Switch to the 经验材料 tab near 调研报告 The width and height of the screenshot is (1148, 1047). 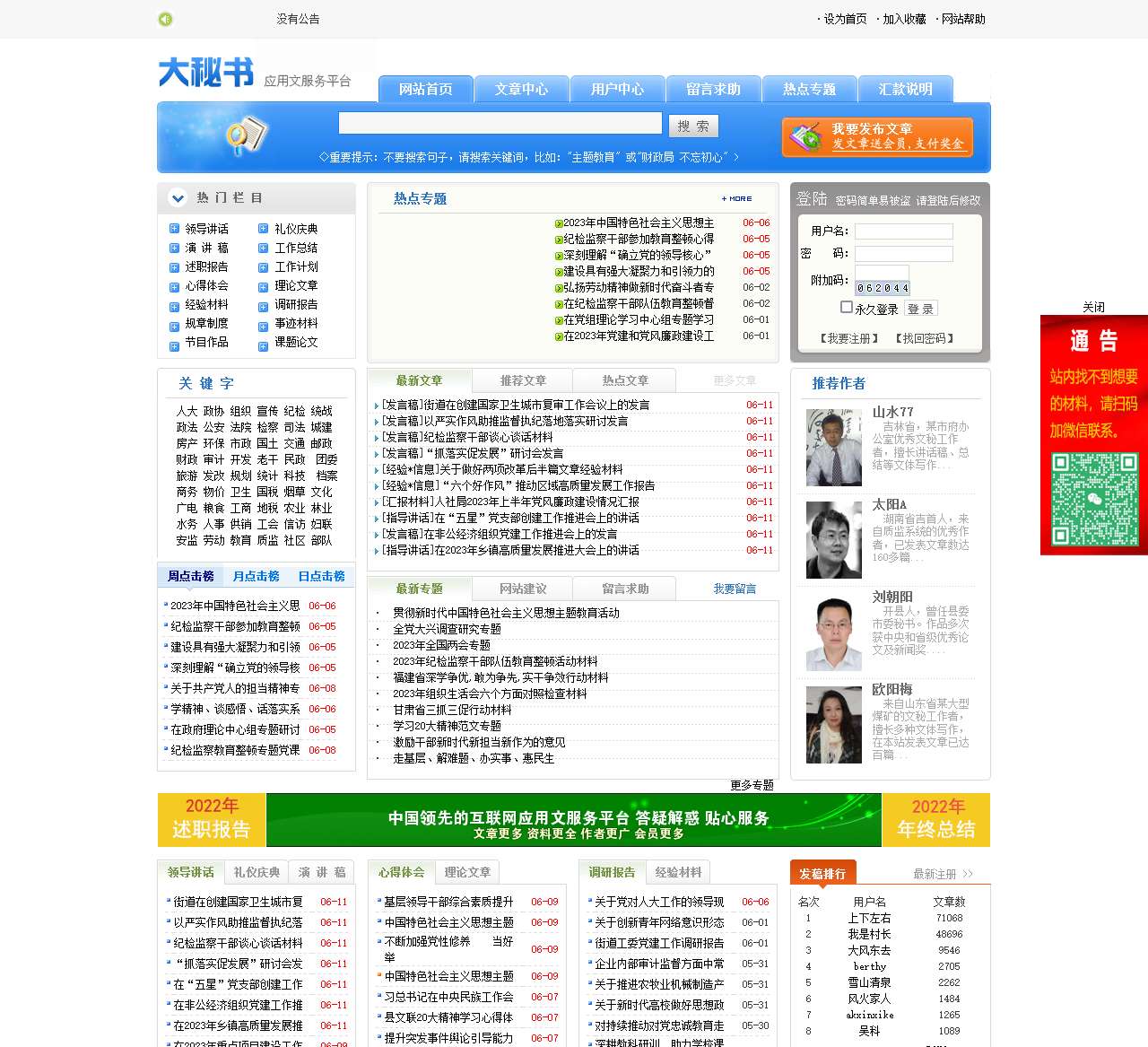[678, 872]
